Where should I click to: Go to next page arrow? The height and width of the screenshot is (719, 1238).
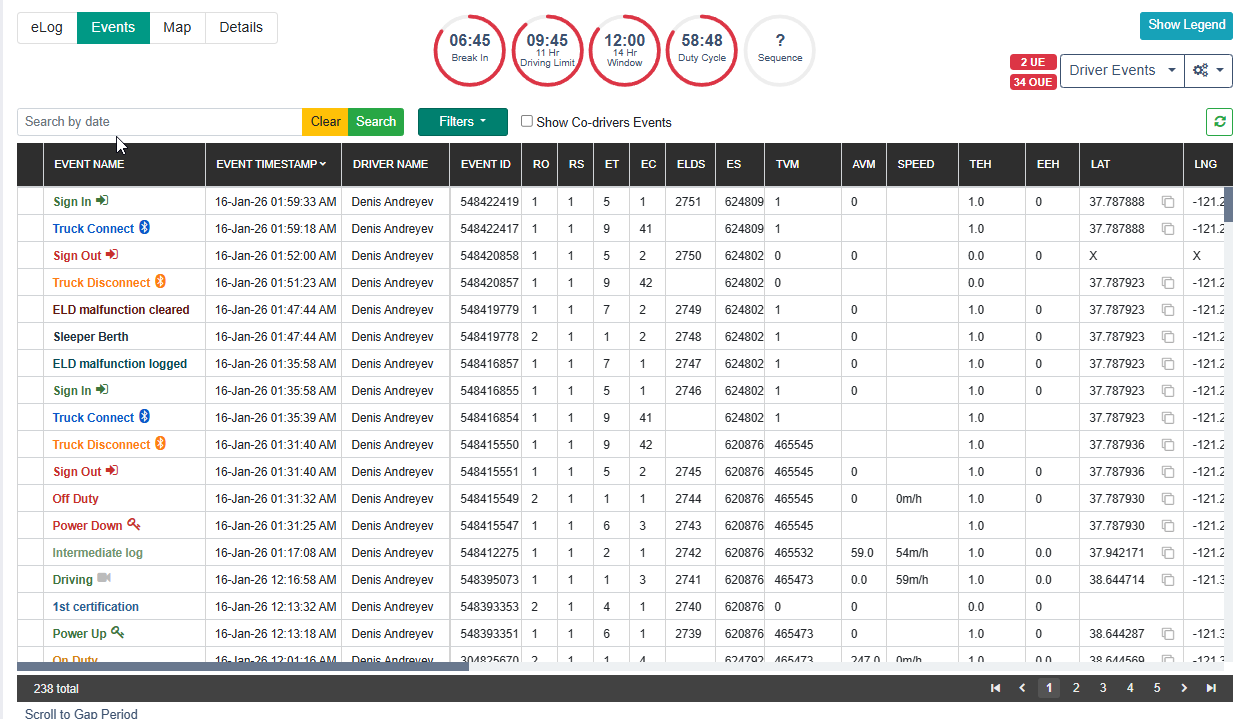[x=1184, y=688]
